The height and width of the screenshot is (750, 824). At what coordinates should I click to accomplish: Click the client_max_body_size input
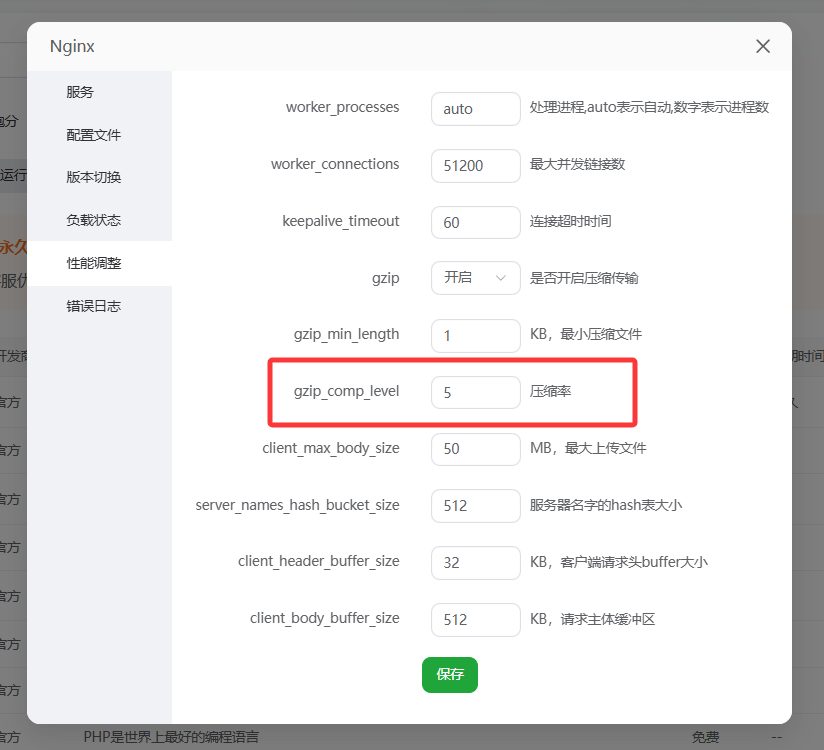coord(475,449)
